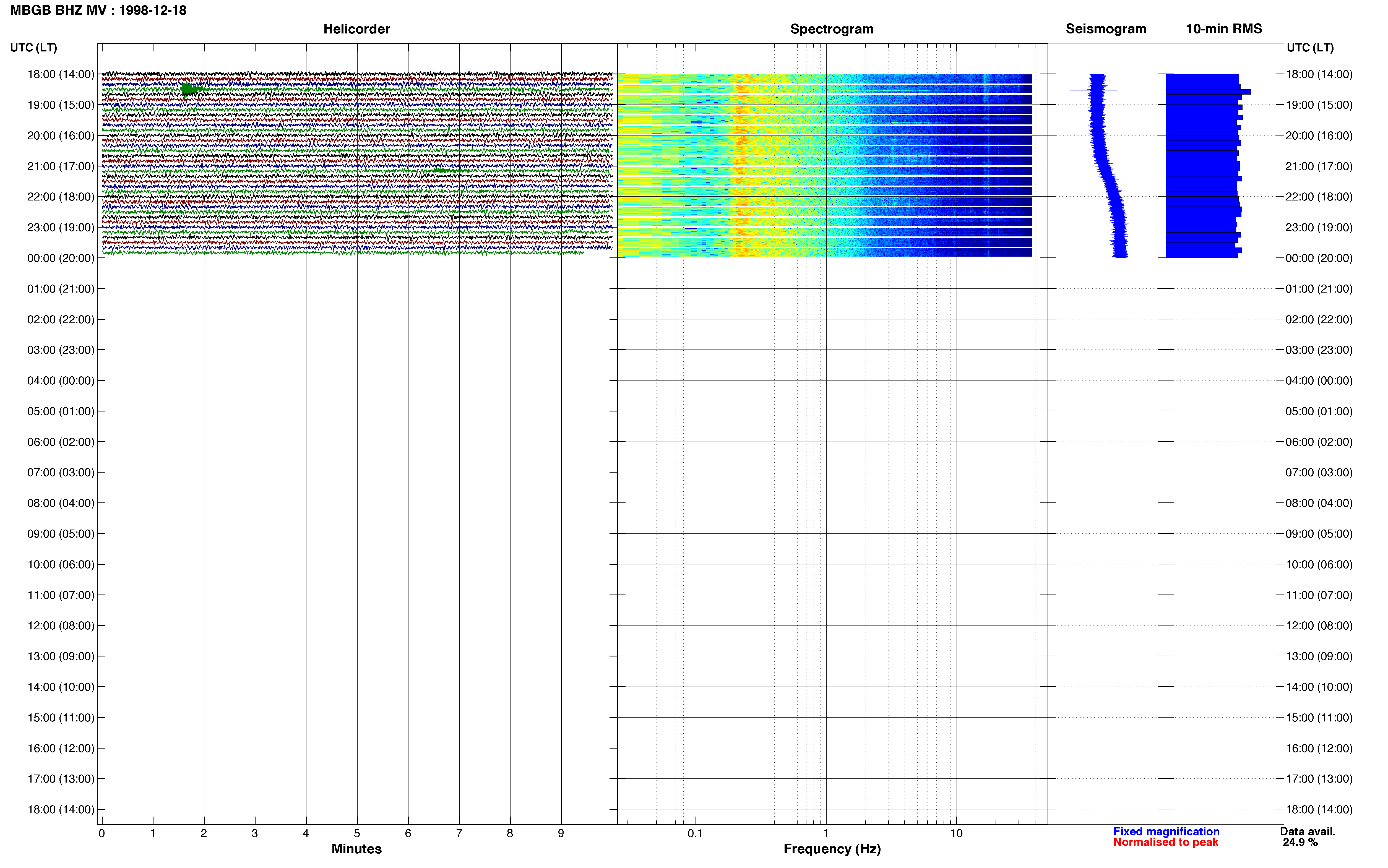
Task: Click left axis label 04:00 (00:00)
Action: tap(61, 380)
